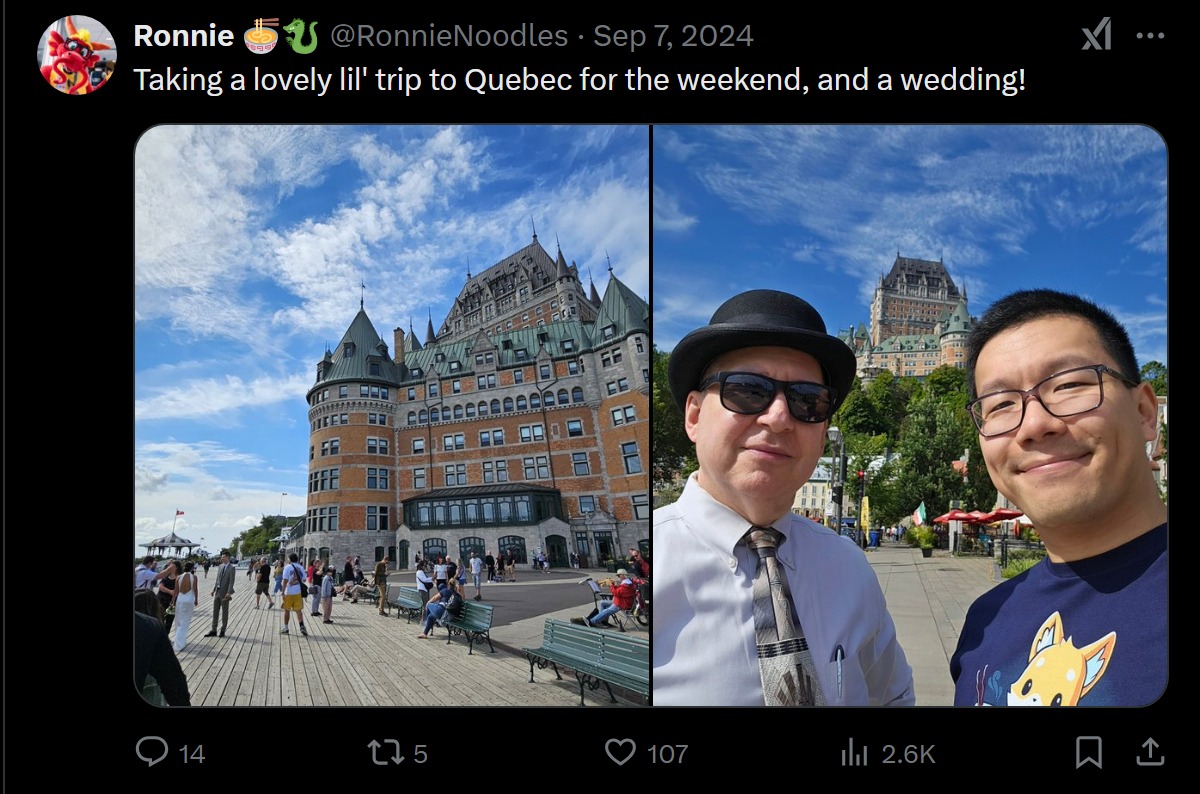Open Ronnie's dragon profile avatar
1200x794 pixels.
coord(77,55)
